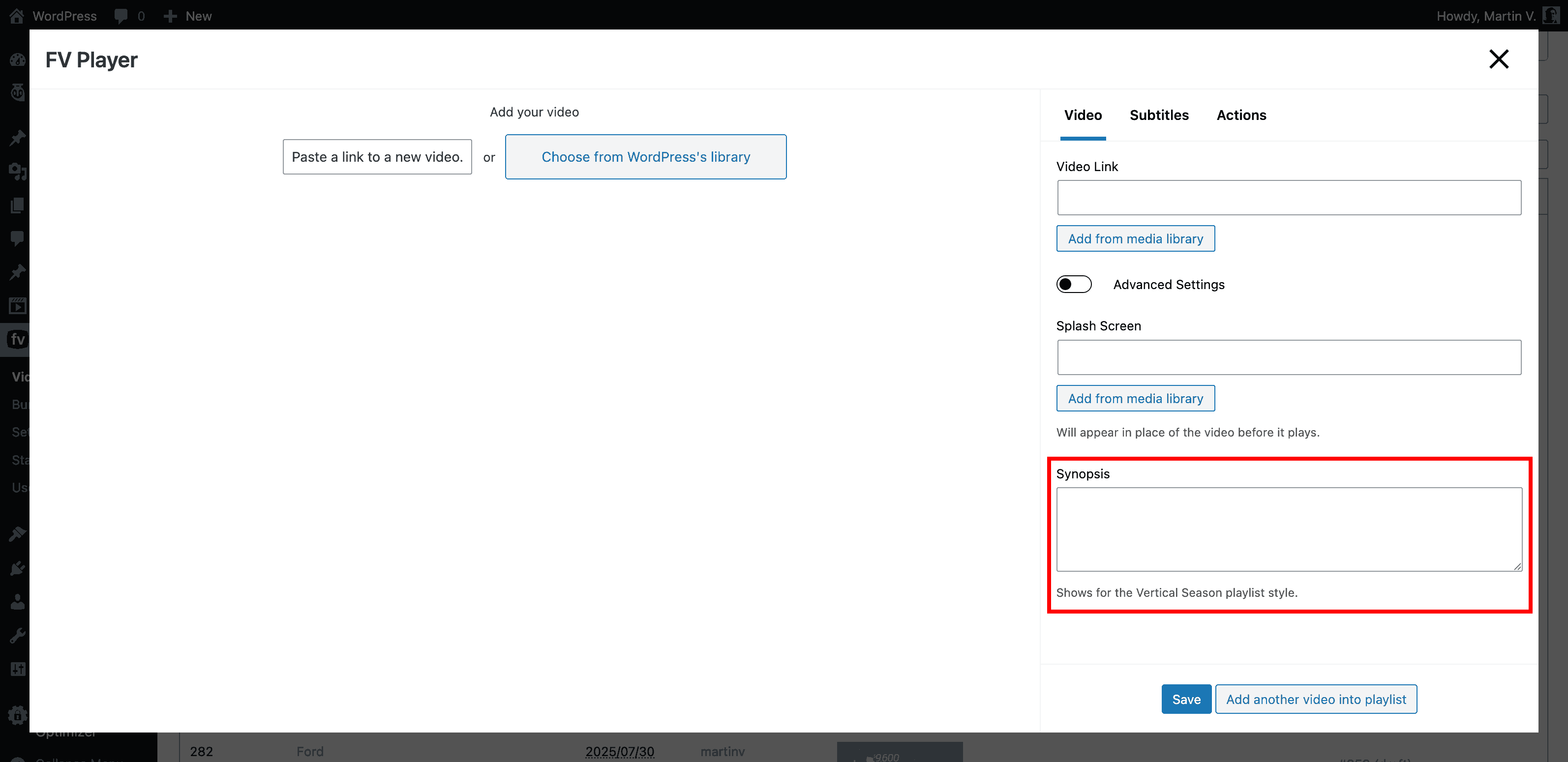
Task: Open the Pages stacked-sheets icon
Action: 18,205
